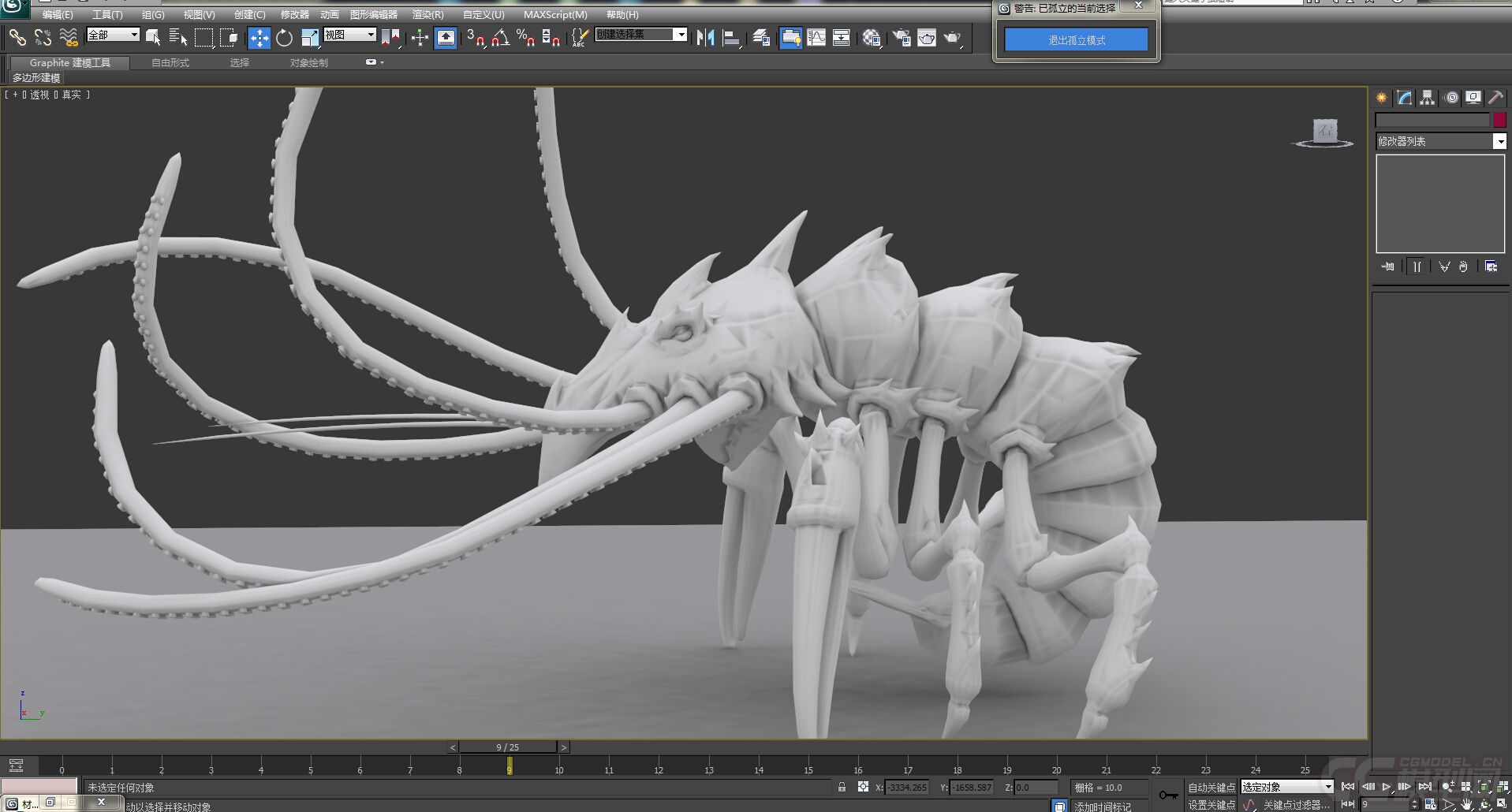This screenshot has width=1512, height=812.
Task: Open the 关键点过滤器 key filters button
Action: coord(1295,805)
